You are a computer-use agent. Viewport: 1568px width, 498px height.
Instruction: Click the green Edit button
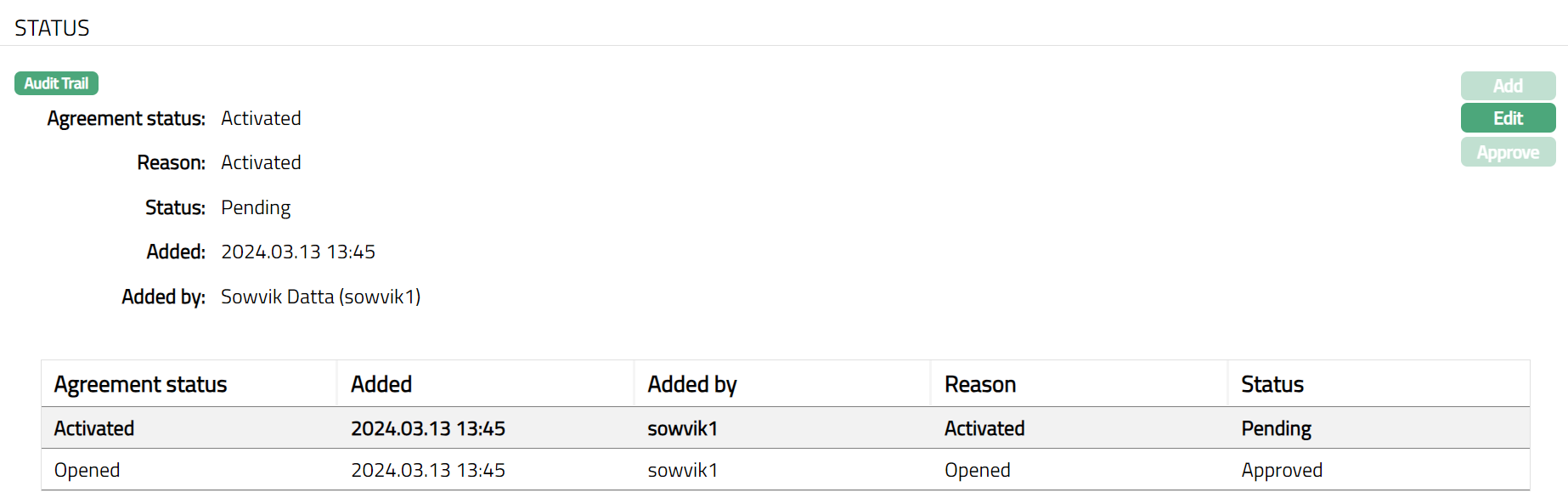pyautogui.click(x=1508, y=118)
